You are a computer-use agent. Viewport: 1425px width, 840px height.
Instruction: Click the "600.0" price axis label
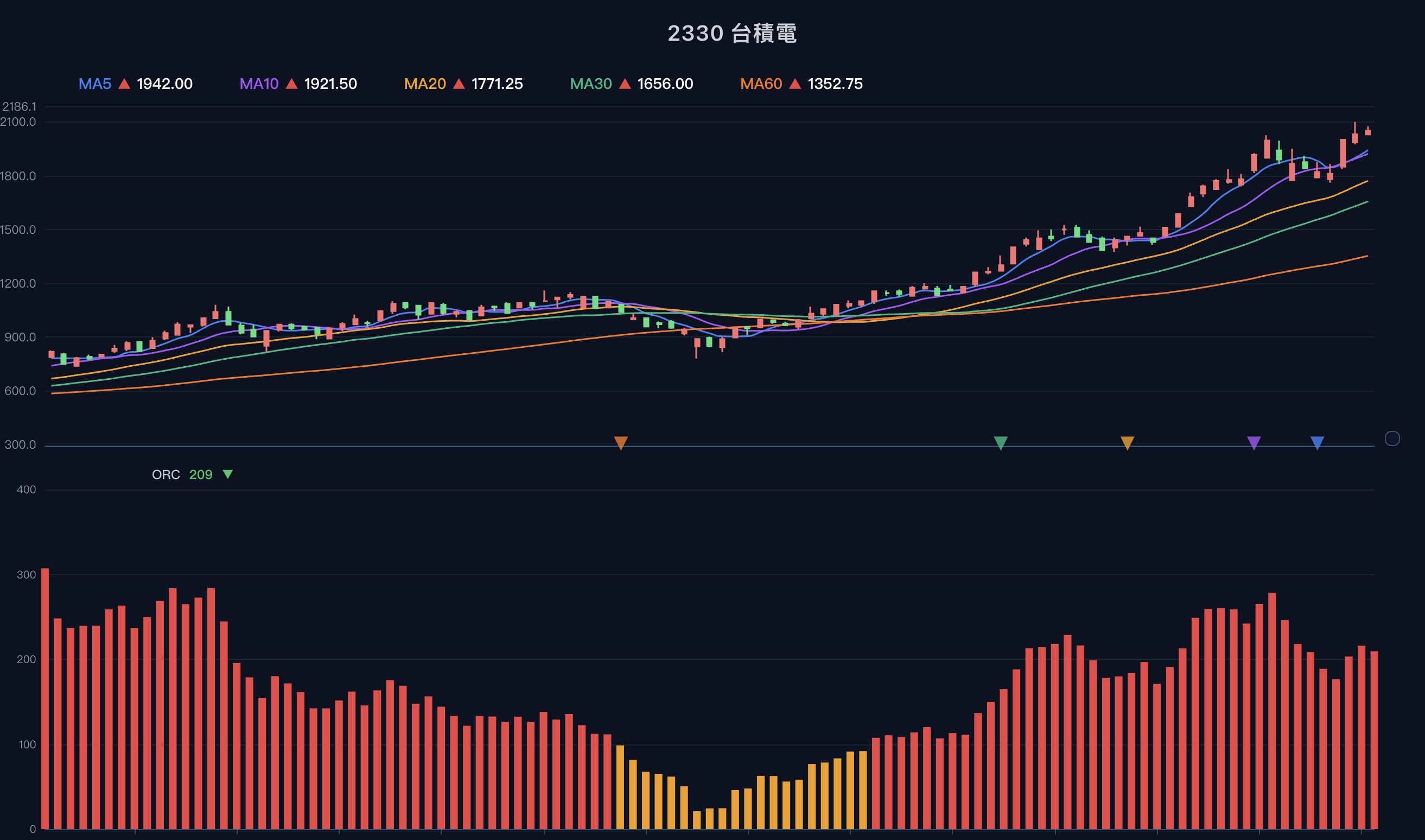pos(21,391)
